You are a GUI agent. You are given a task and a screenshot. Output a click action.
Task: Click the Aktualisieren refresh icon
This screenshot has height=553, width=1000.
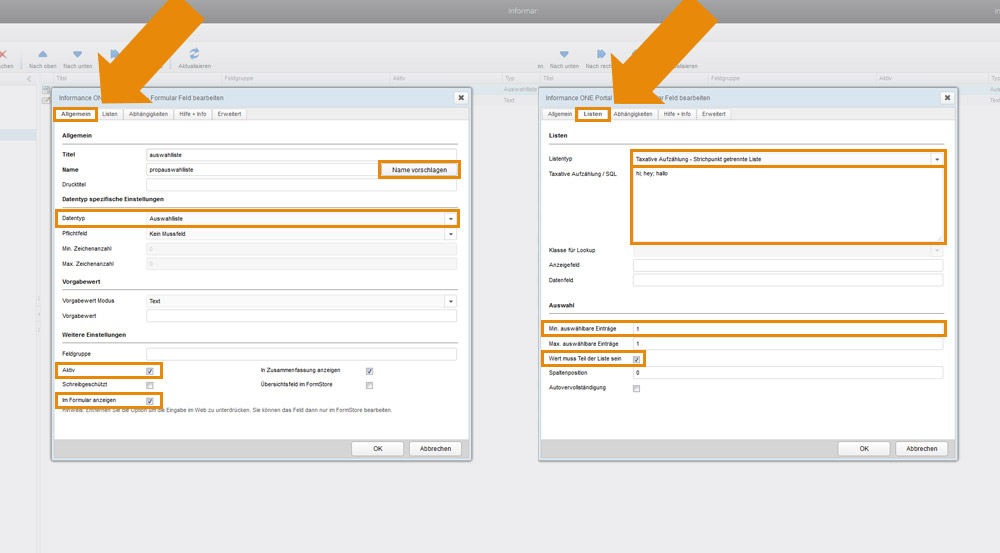pyautogui.click(x=194, y=54)
